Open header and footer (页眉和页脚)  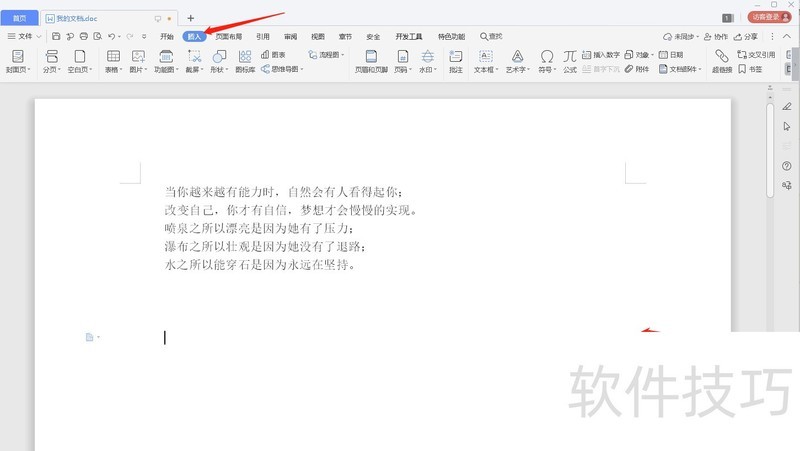point(371,61)
